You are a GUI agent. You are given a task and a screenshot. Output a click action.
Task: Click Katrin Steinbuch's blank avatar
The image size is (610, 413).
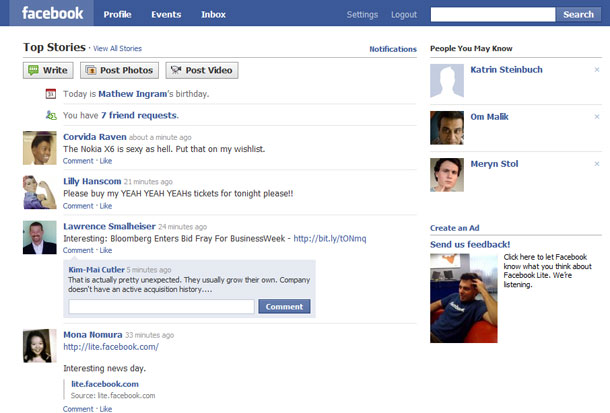pos(447,81)
